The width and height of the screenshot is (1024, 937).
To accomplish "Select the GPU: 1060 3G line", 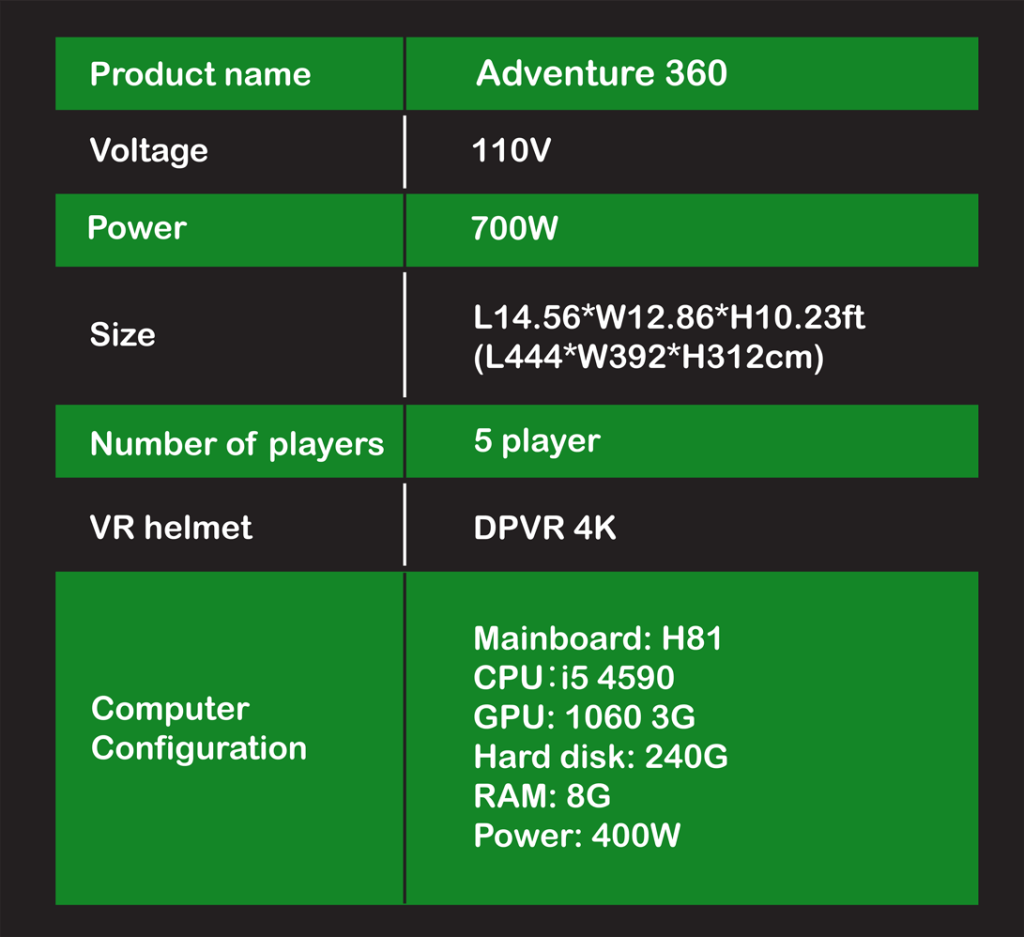I will pyautogui.click(x=584, y=717).
